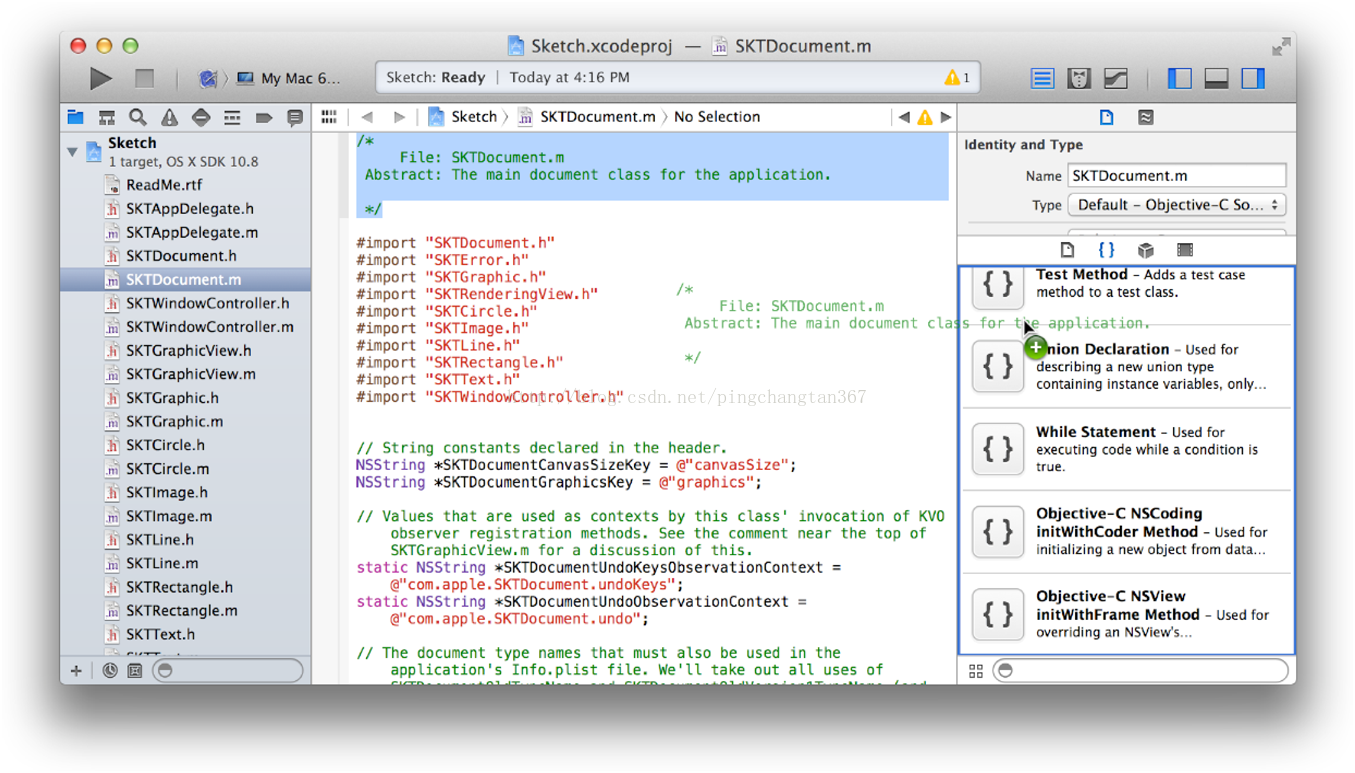The width and height of the screenshot is (1355, 773).
Task: Run the project with the play button
Action: pos(100,77)
